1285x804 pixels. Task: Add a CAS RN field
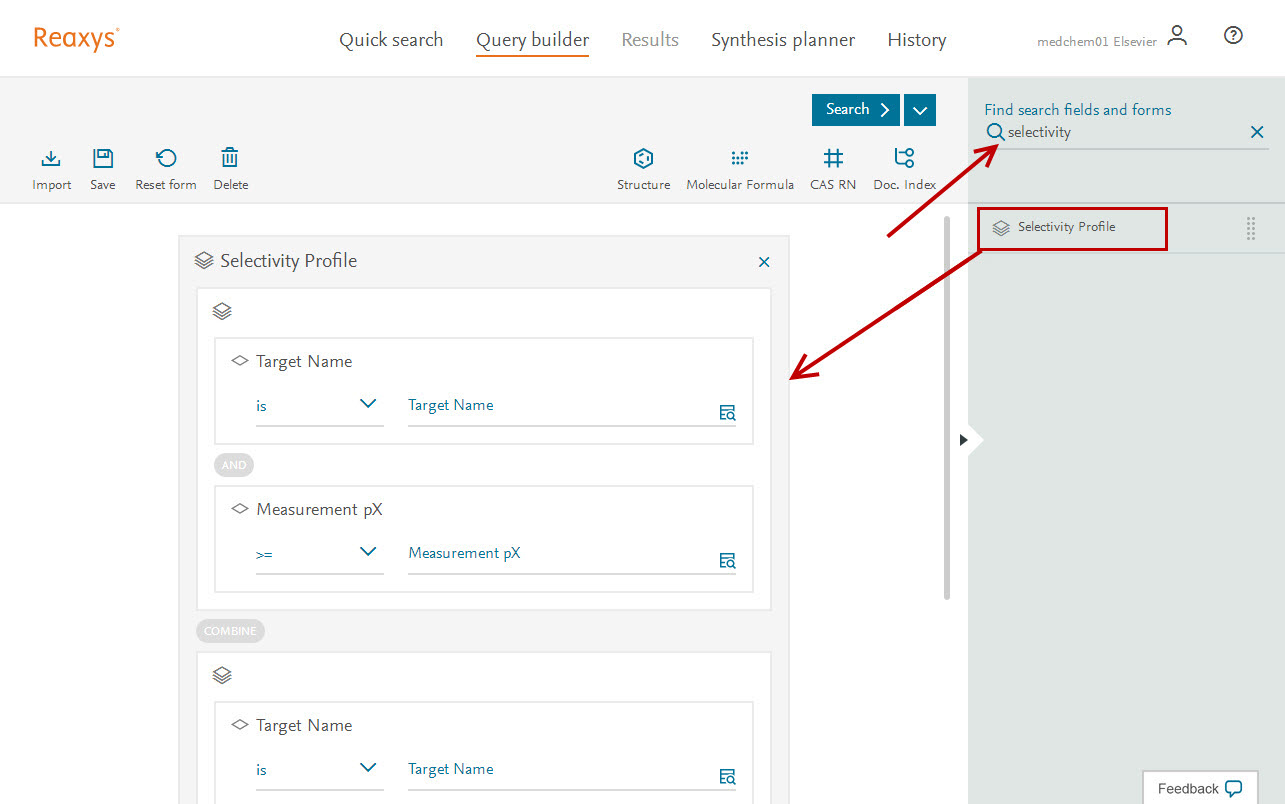pos(833,159)
